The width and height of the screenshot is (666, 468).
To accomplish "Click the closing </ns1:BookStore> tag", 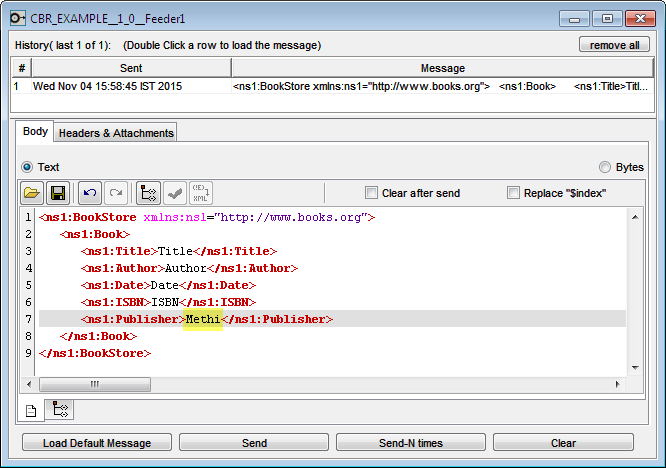I will [95, 353].
